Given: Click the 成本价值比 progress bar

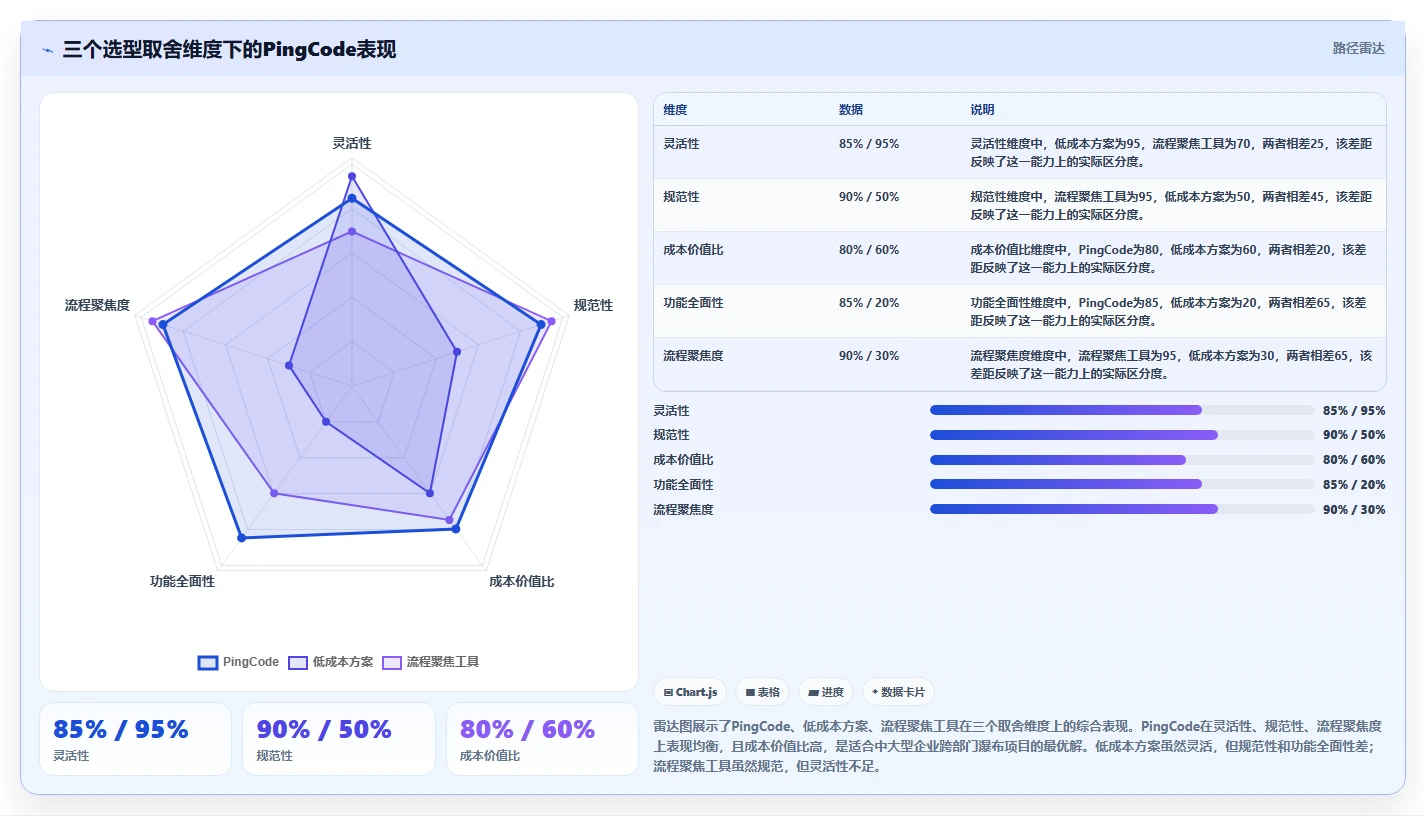Looking at the screenshot, I should 1122,460.
